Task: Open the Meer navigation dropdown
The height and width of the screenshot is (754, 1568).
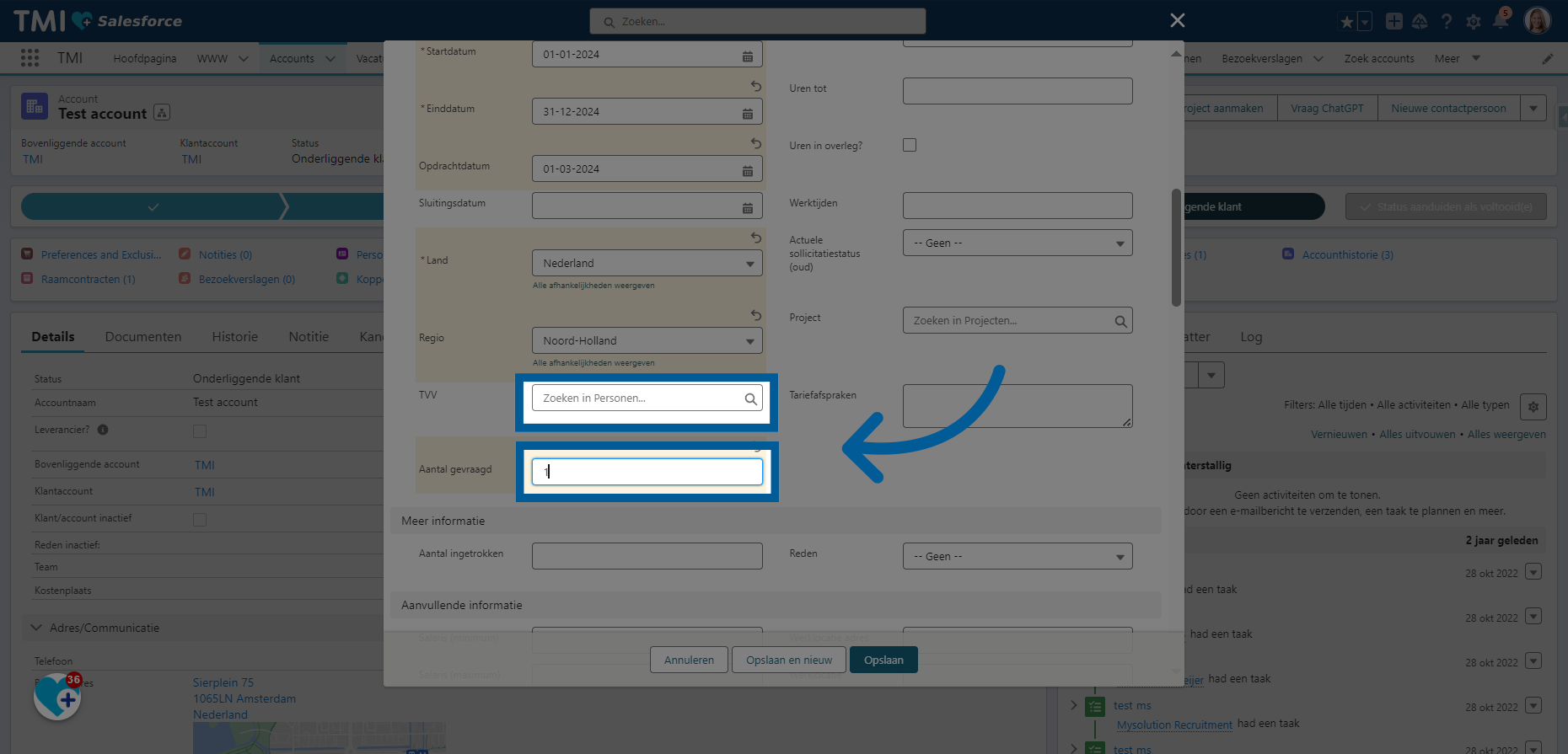Action: (1458, 58)
